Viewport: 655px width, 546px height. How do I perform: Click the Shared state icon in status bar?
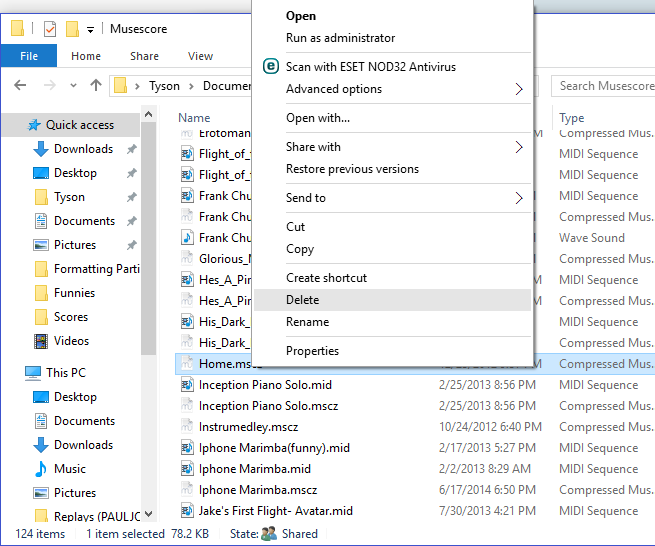[x=269, y=533]
